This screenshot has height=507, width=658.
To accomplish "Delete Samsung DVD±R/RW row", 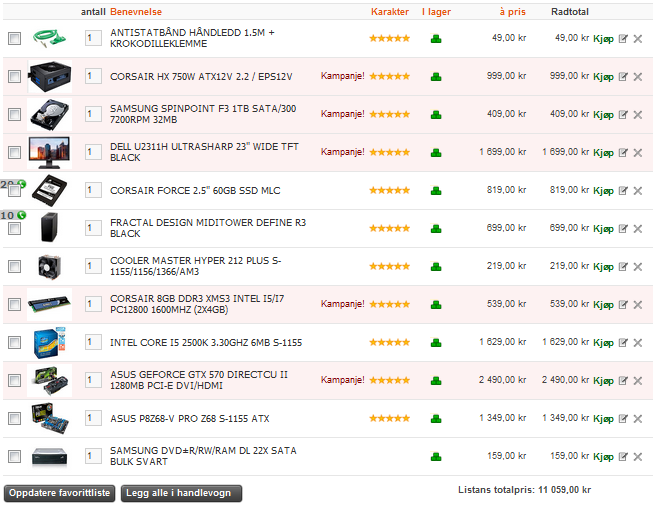I will coord(638,456).
